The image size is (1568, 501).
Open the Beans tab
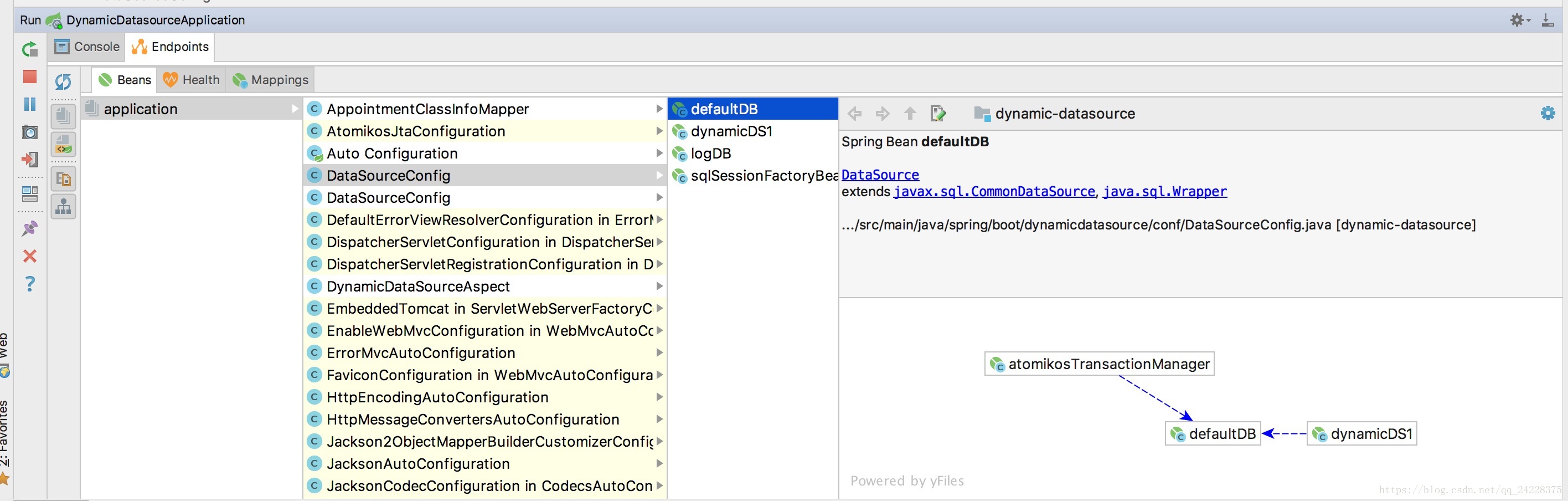click(125, 80)
